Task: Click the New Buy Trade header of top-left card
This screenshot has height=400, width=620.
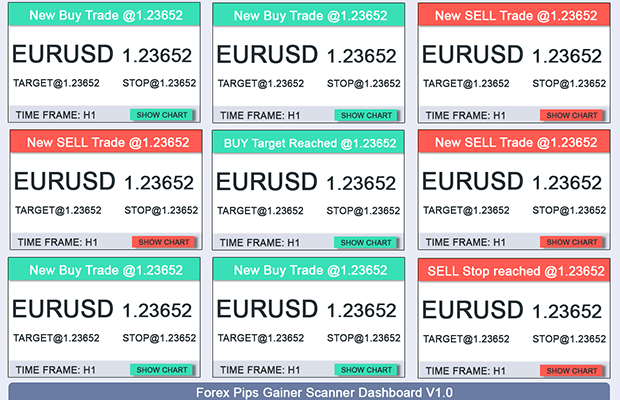Action: [105, 15]
